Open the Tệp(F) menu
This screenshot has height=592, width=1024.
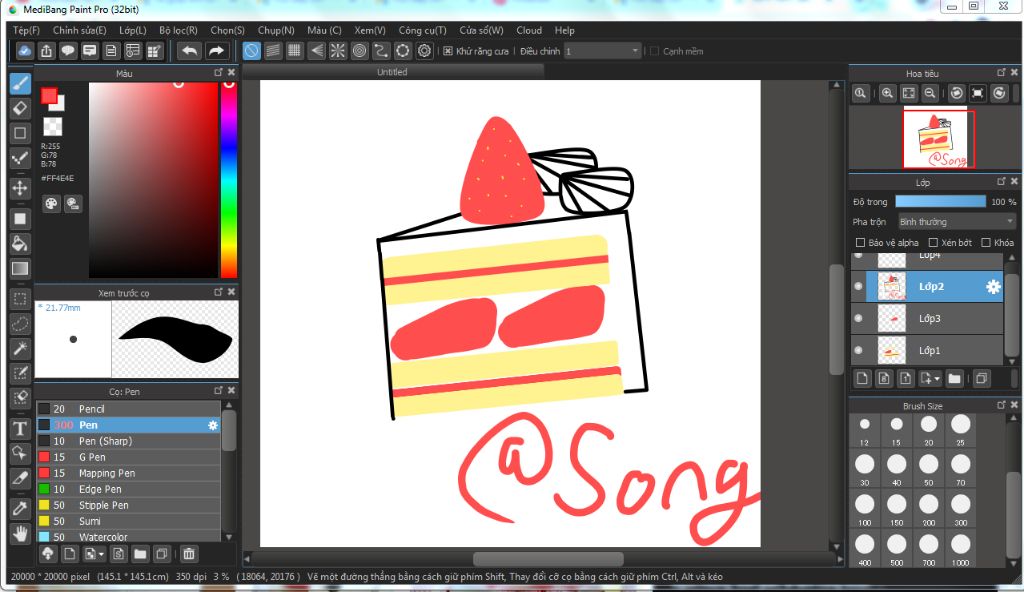click(x=26, y=30)
